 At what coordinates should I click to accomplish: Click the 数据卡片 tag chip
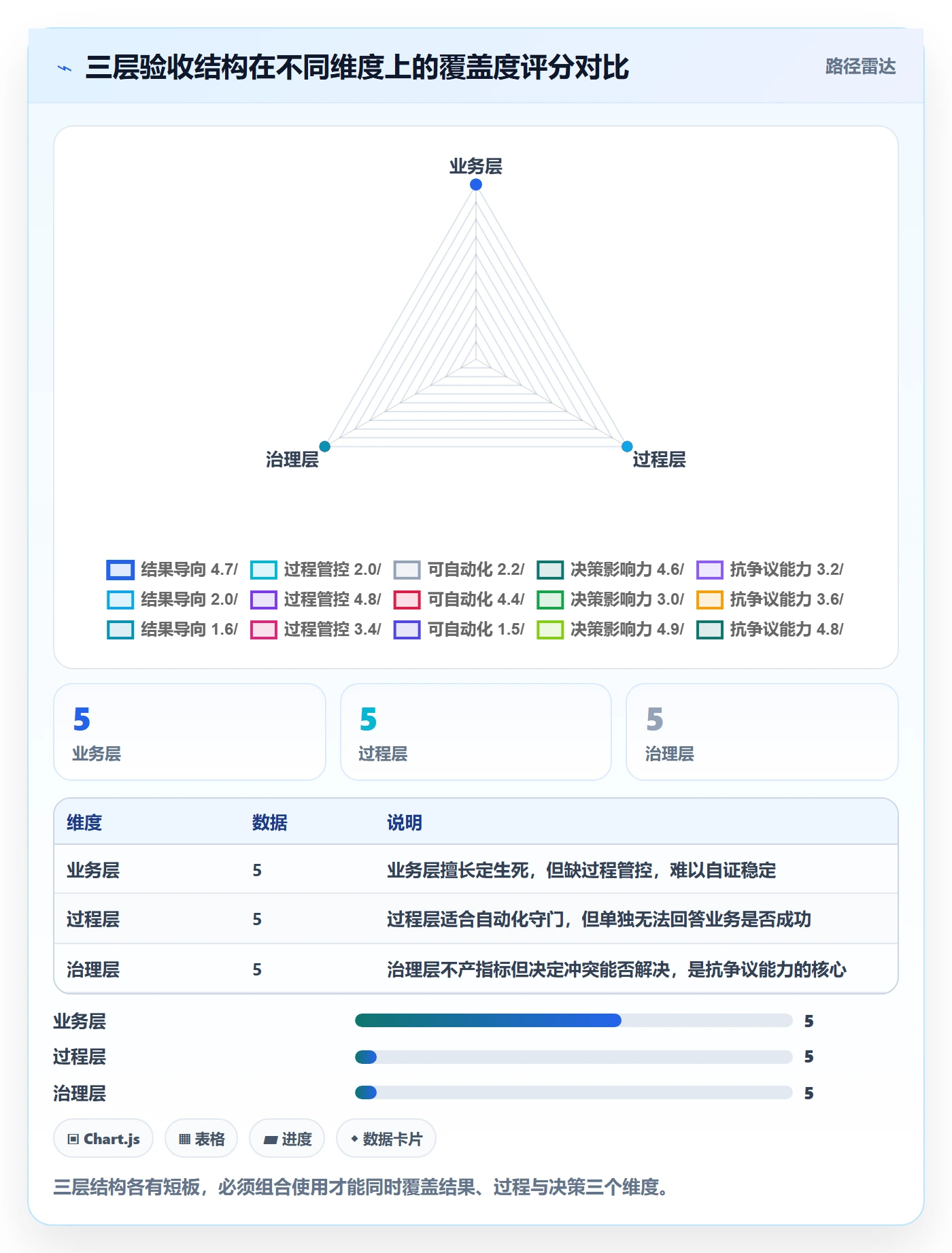pyautogui.click(x=386, y=1138)
